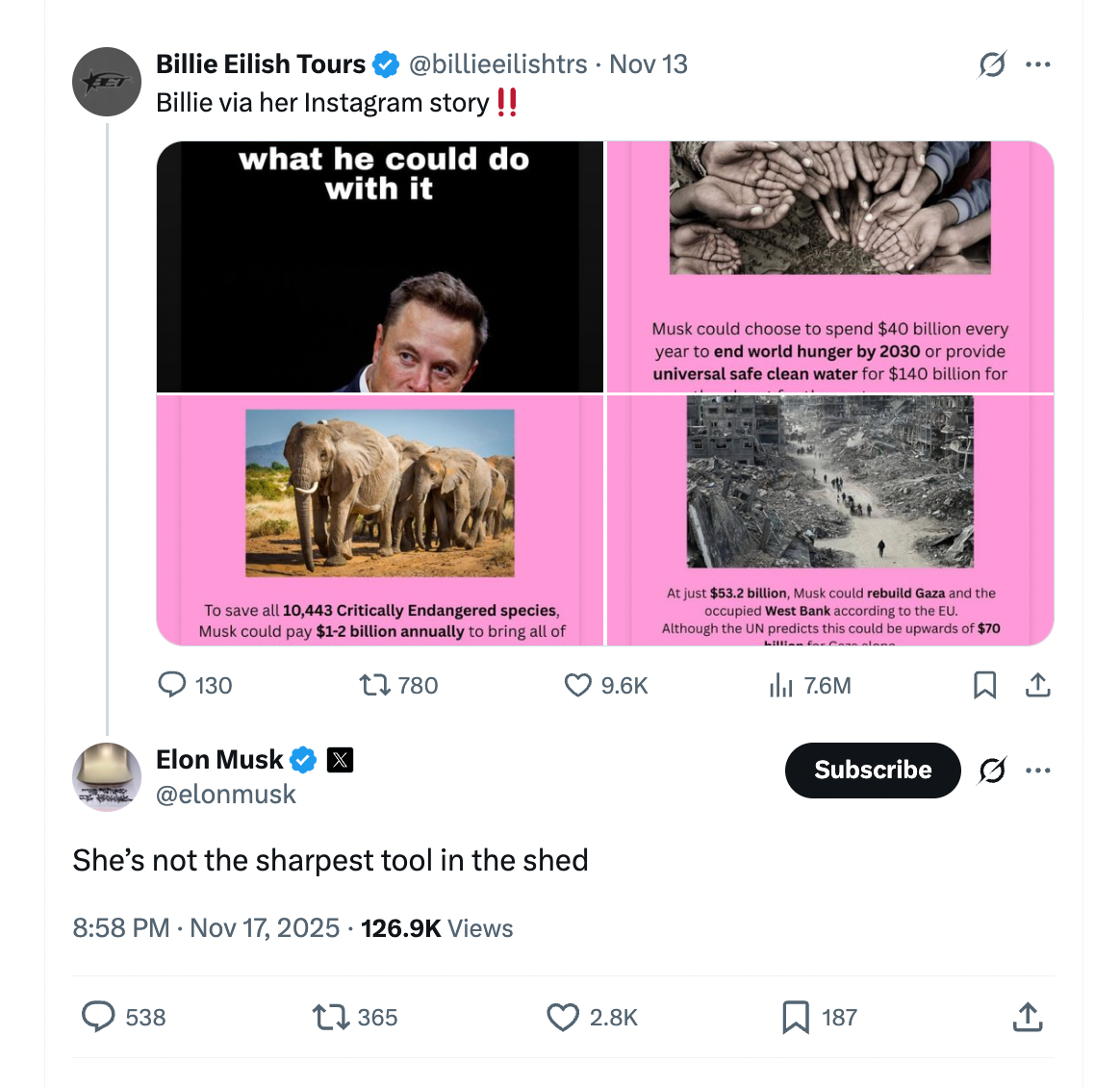The height and width of the screenshot is (1087, 1120).
Task: Like Elon Musk's reply
Action: [563, 1017]
